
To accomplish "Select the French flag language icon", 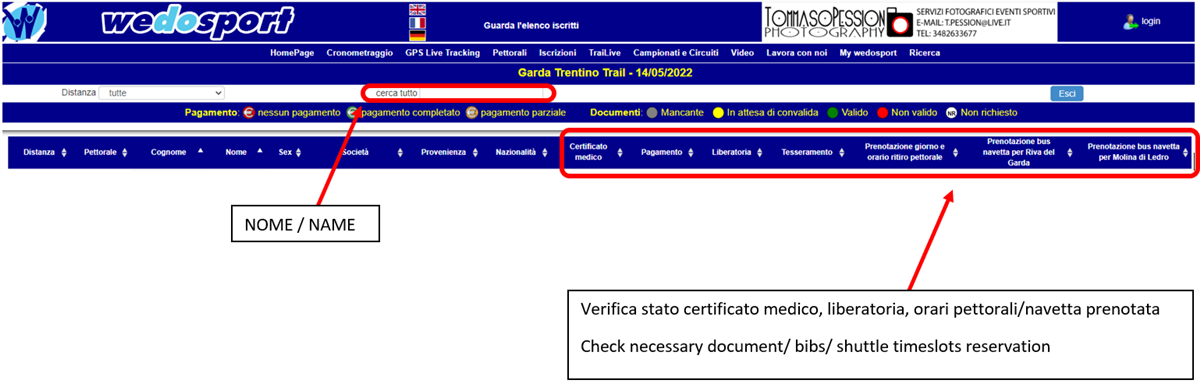I will (x=417, y=22).
